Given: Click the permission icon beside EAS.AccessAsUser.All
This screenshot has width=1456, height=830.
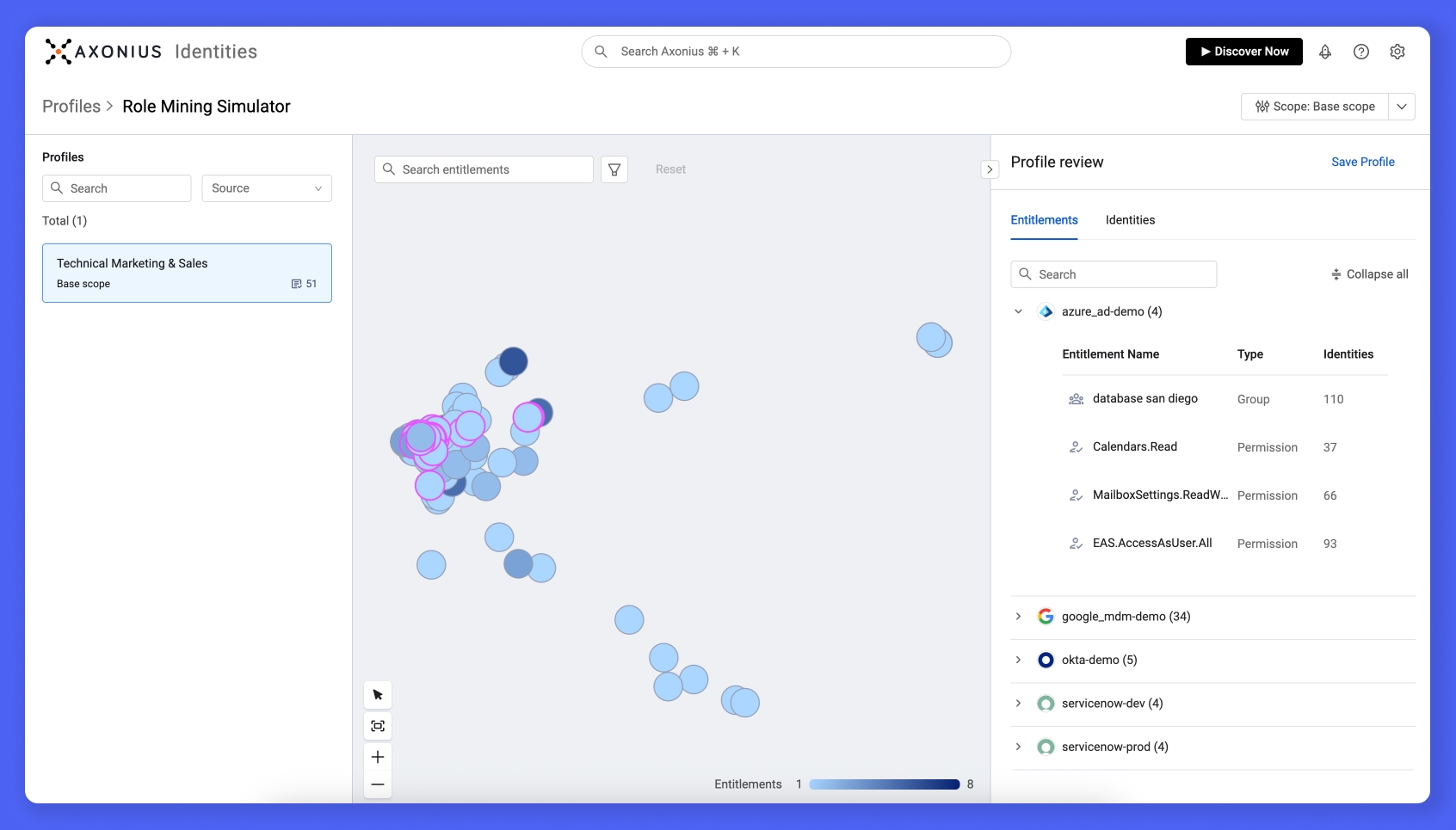Looking at the screenshot, I should coord(1076,544).
